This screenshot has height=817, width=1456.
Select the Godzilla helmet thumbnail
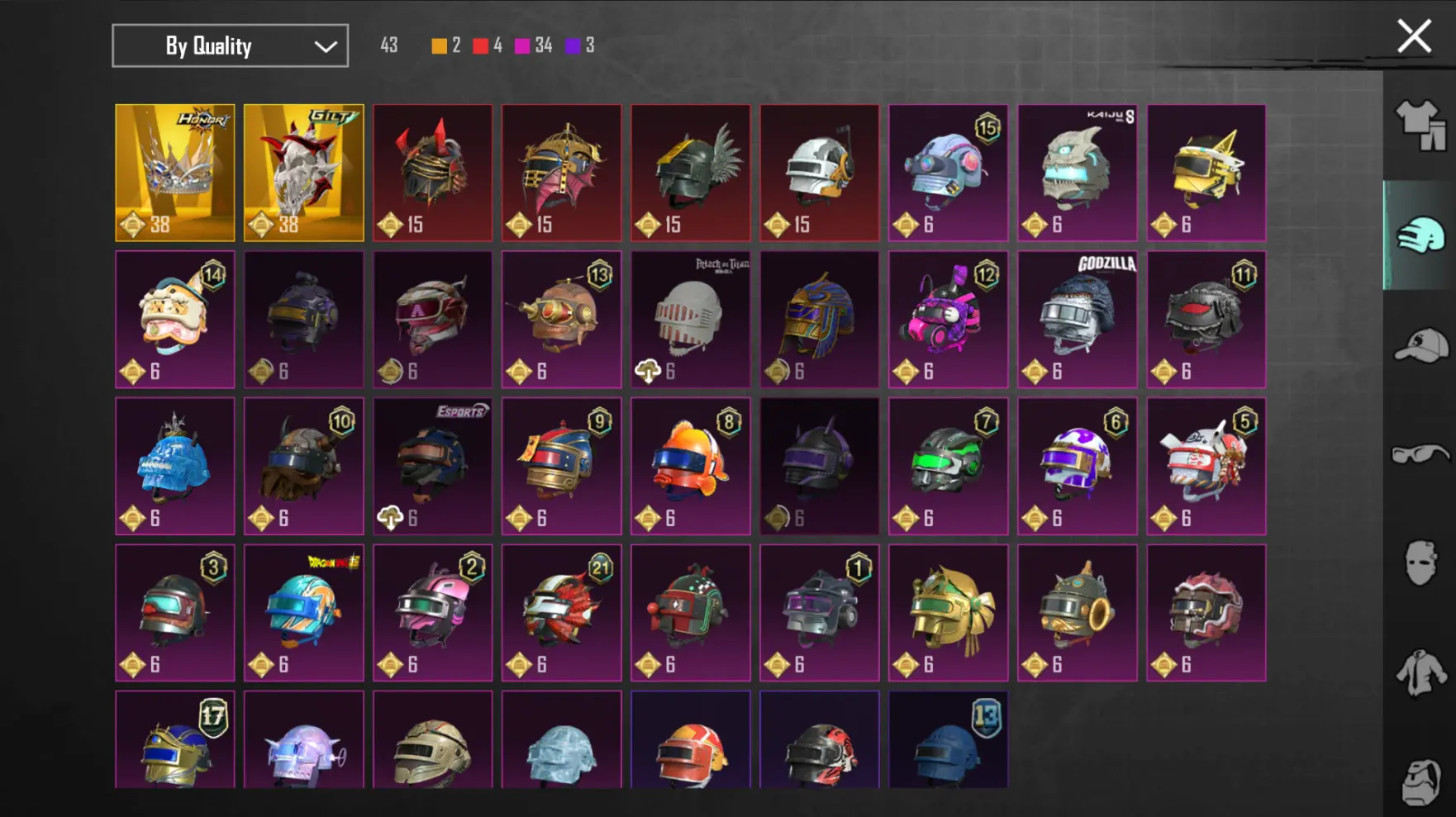point(1077,319)
